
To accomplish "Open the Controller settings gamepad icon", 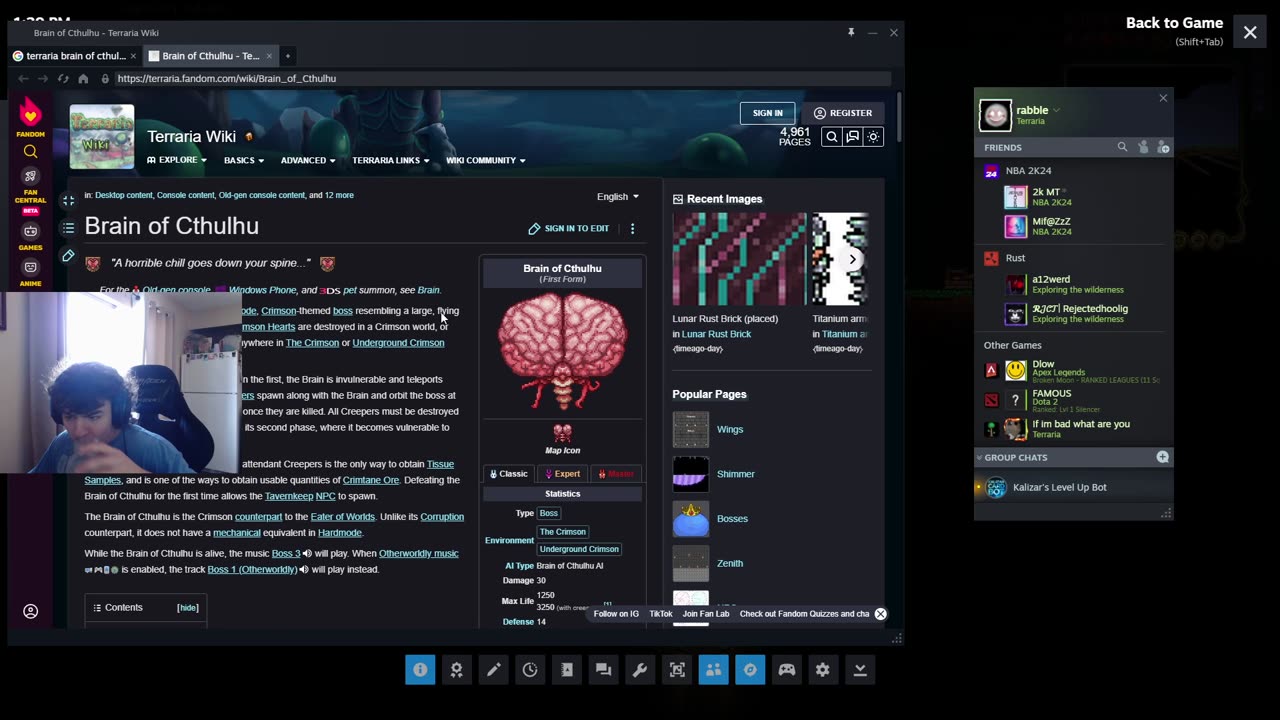I will click(x=787, y=670).
